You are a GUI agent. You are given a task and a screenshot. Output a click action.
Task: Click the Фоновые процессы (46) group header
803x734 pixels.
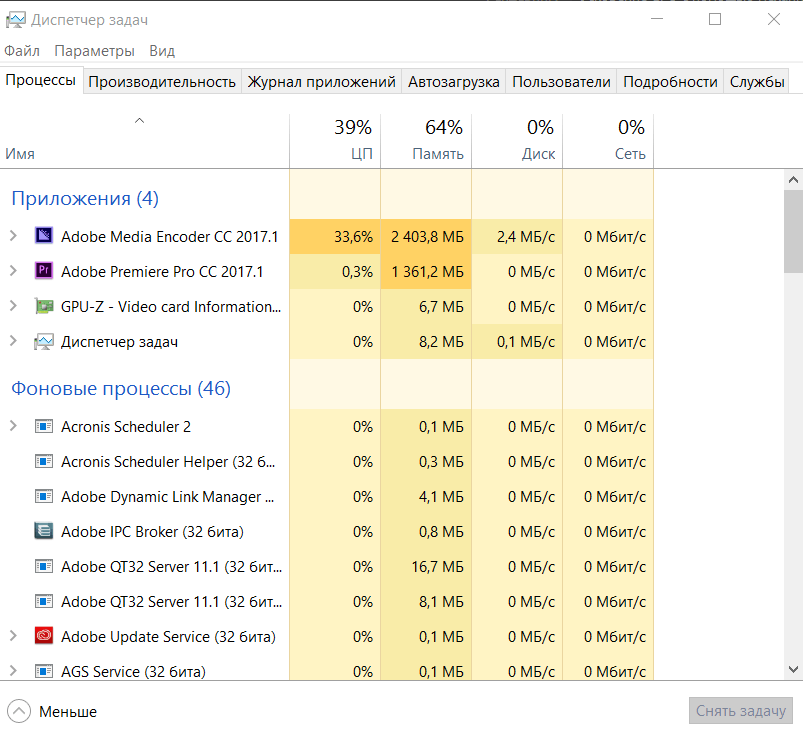pyautogui.click(x=121, y=388)
